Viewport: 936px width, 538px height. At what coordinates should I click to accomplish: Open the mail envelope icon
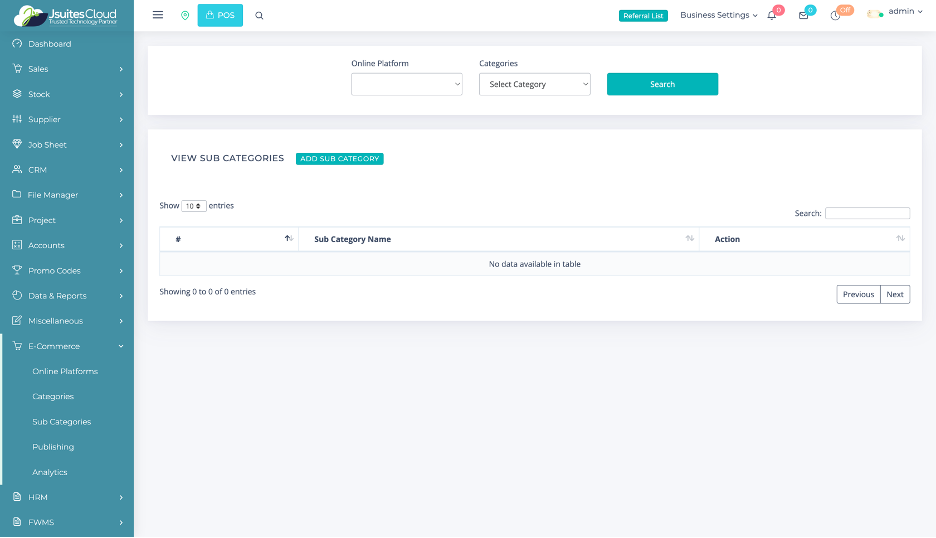pyautogui.click(x=803, y=15)
